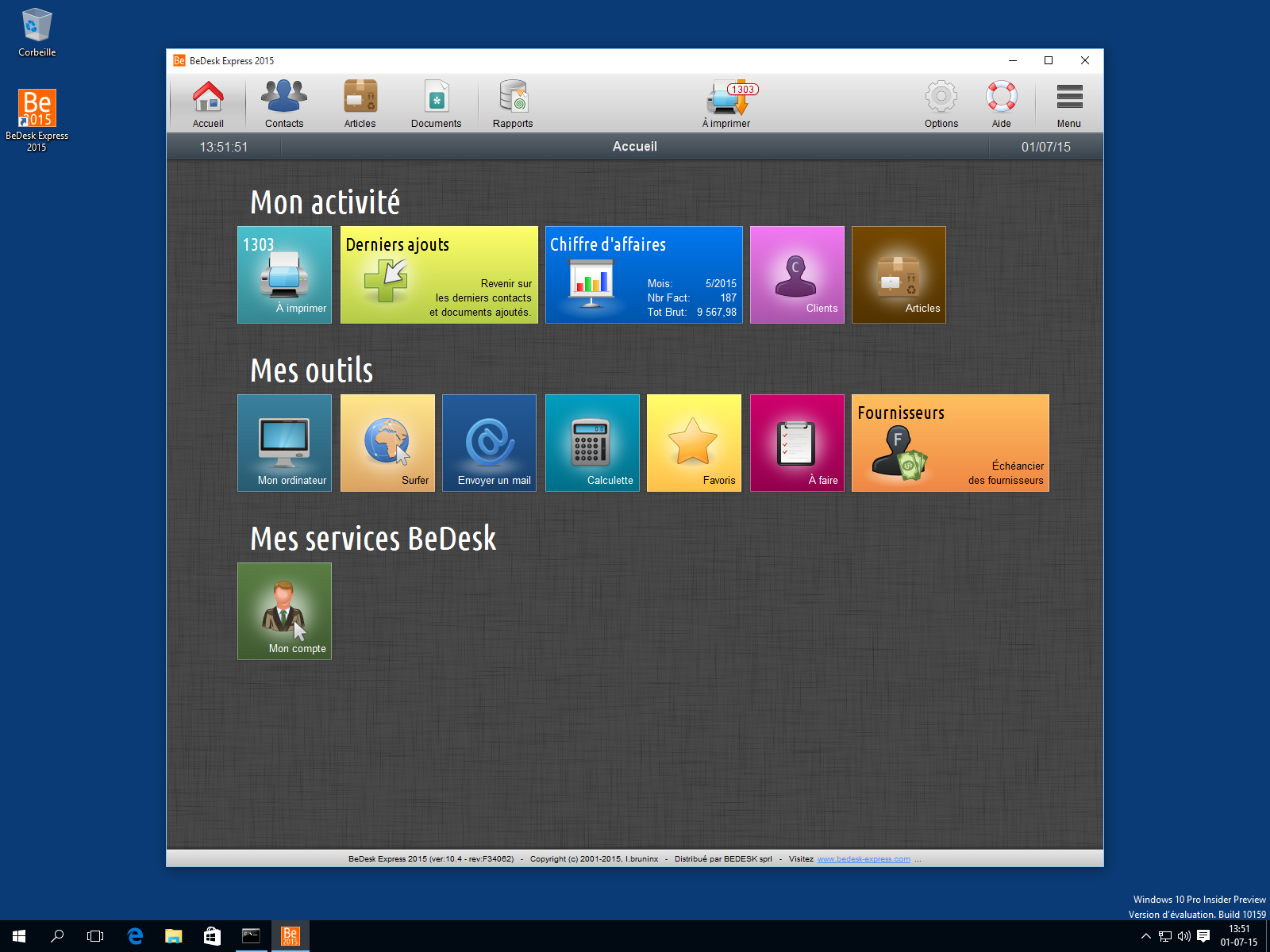Click the Mes services BeDesk heading

click(373, 539)
